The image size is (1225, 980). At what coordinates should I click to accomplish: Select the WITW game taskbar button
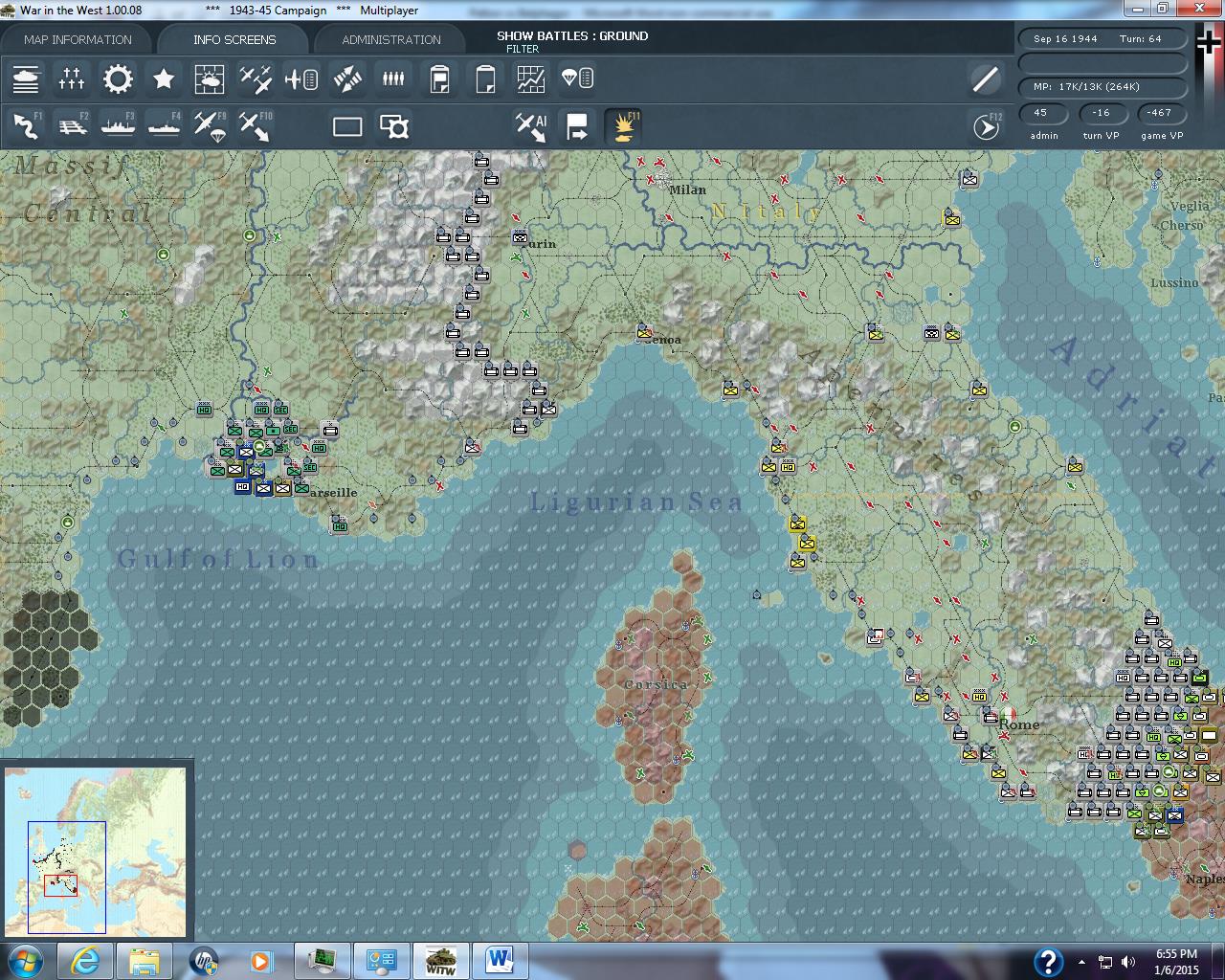[x=440, y=961]
